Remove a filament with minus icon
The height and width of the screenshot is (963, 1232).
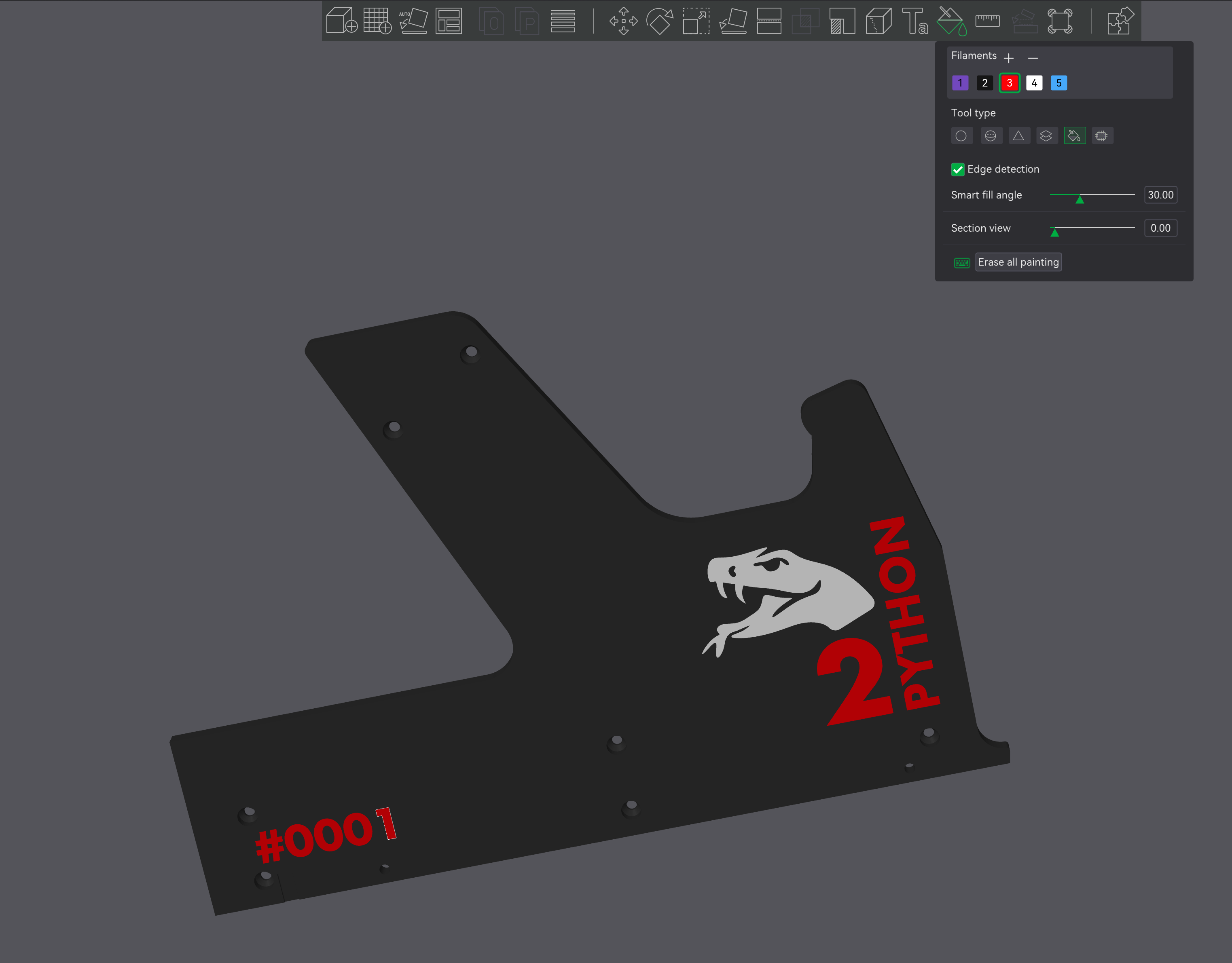(x=1033, y=57)
